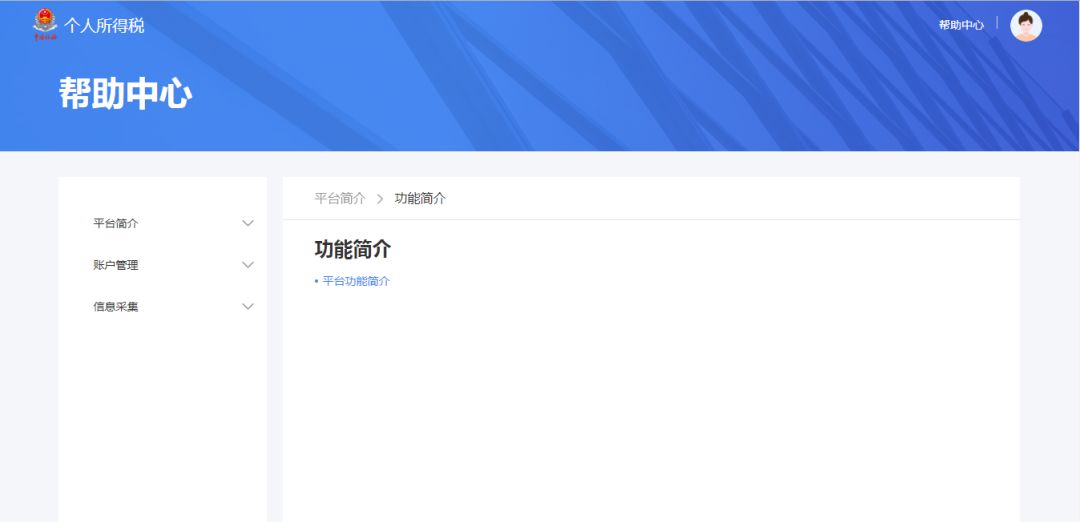Open the 平台功能简介 article link

pos(356,281)
